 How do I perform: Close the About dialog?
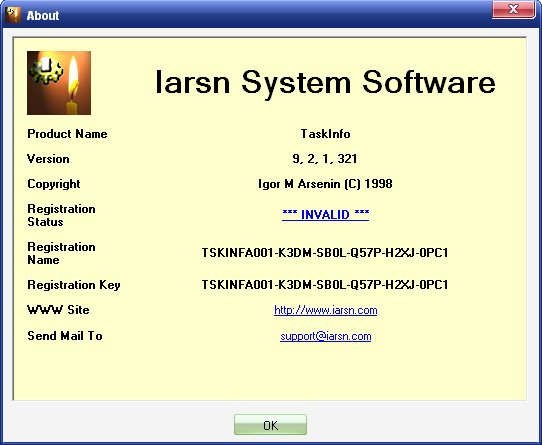(514, 9)
